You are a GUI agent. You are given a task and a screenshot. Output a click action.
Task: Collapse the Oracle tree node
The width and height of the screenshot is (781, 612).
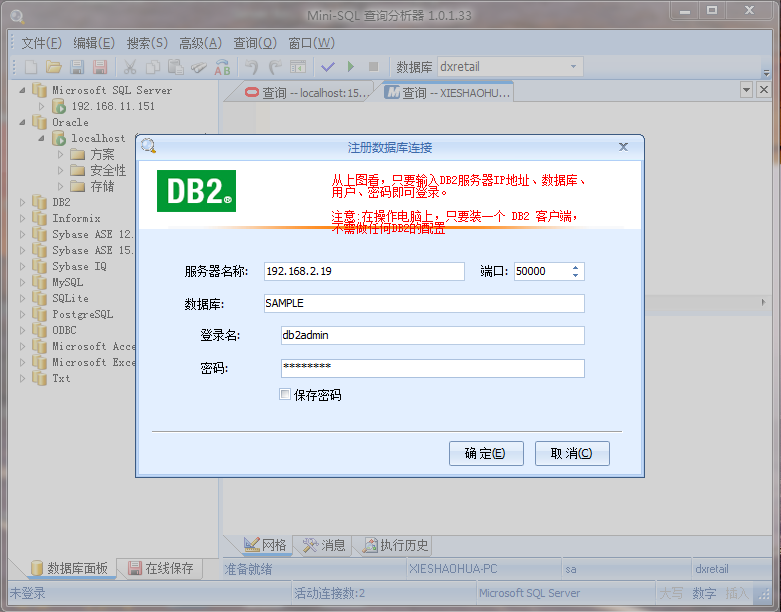[x=22, y=122]
